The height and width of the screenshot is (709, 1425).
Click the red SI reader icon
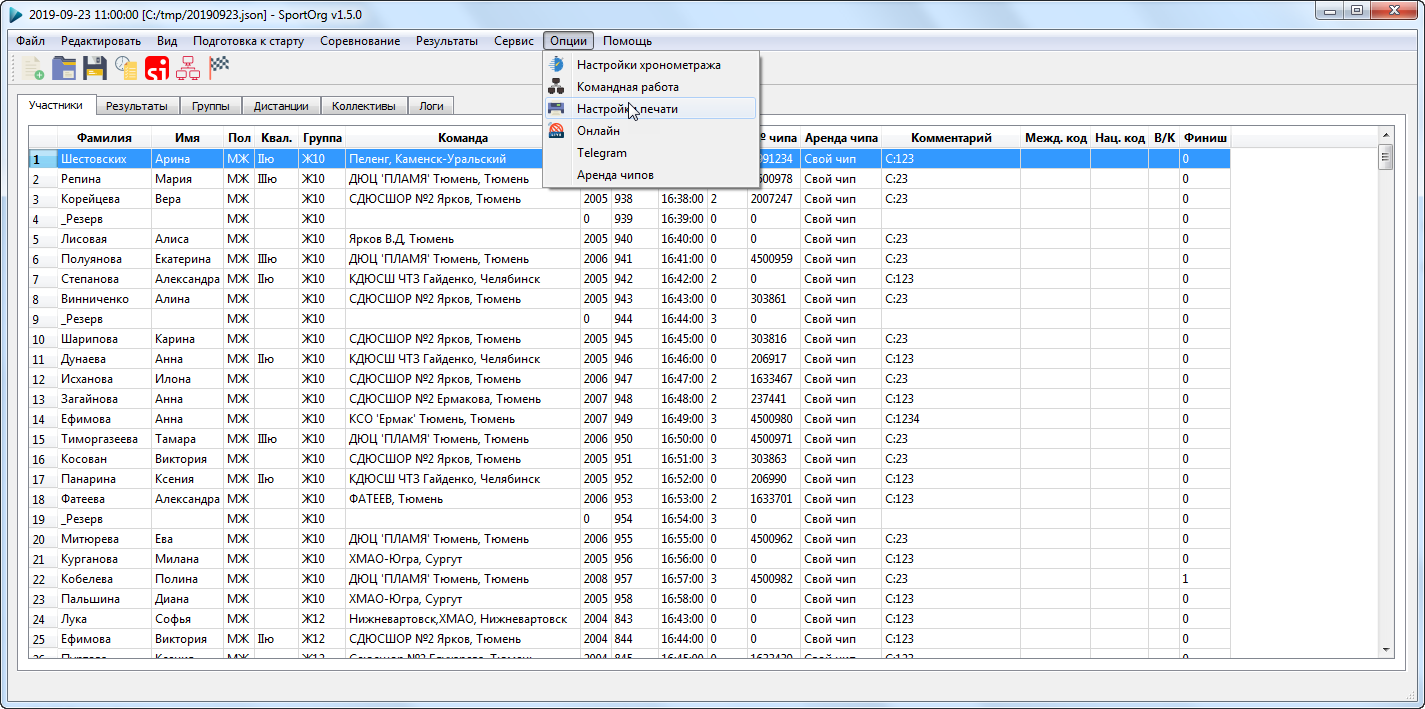157,68
